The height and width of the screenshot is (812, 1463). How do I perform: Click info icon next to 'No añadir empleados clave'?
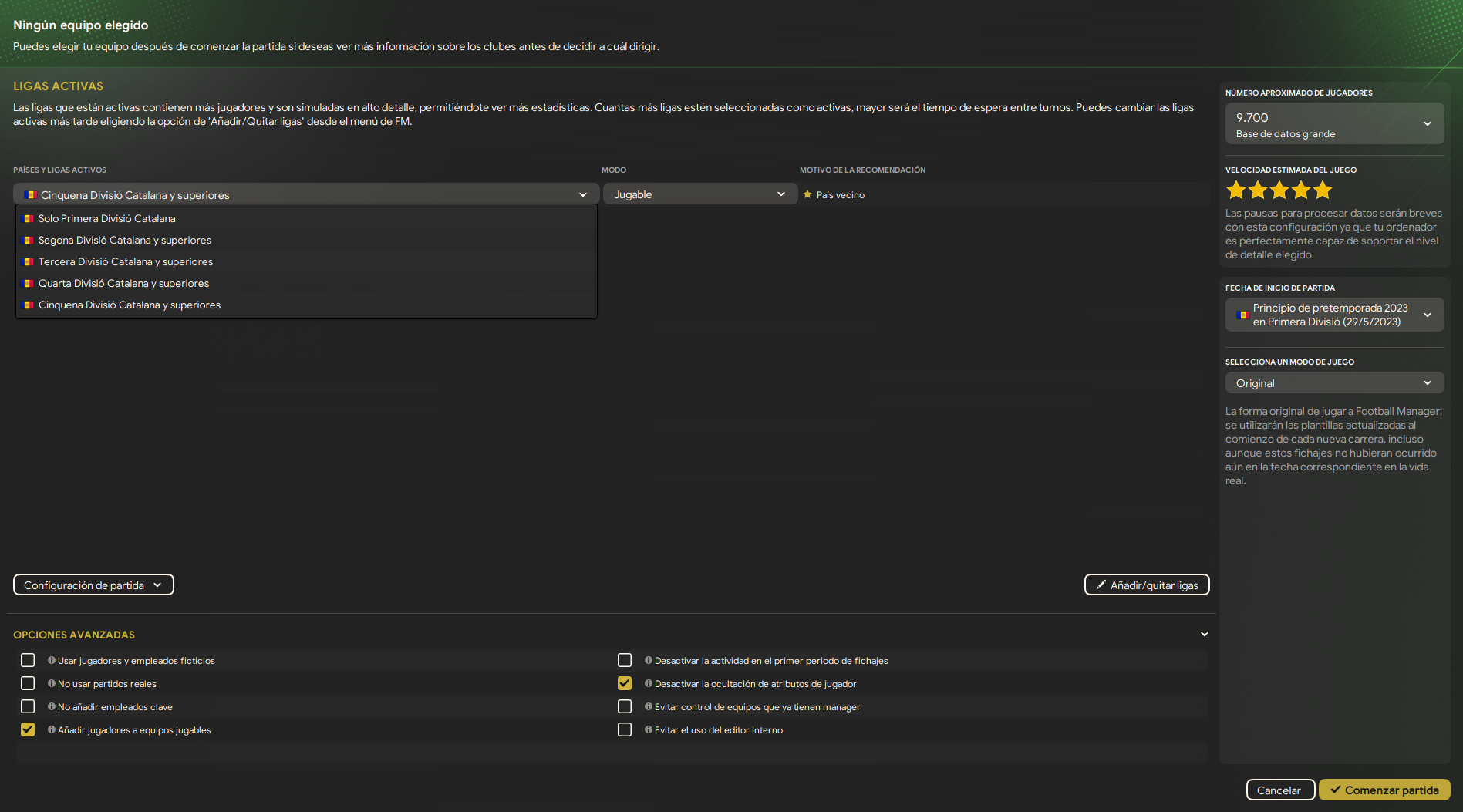point(52,707)
